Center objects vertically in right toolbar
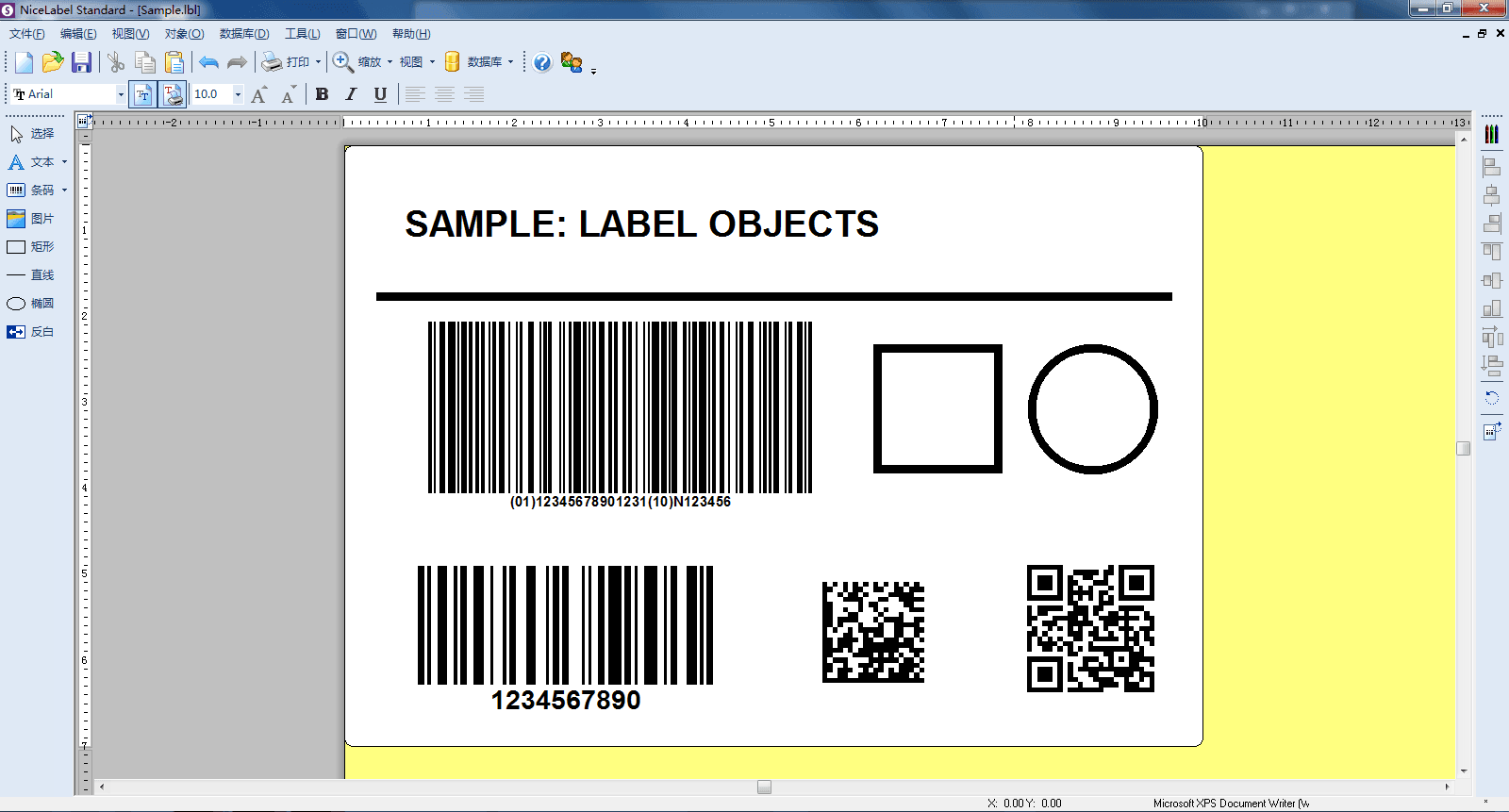Screen dimensions: 1509x812 [1491, 280]
